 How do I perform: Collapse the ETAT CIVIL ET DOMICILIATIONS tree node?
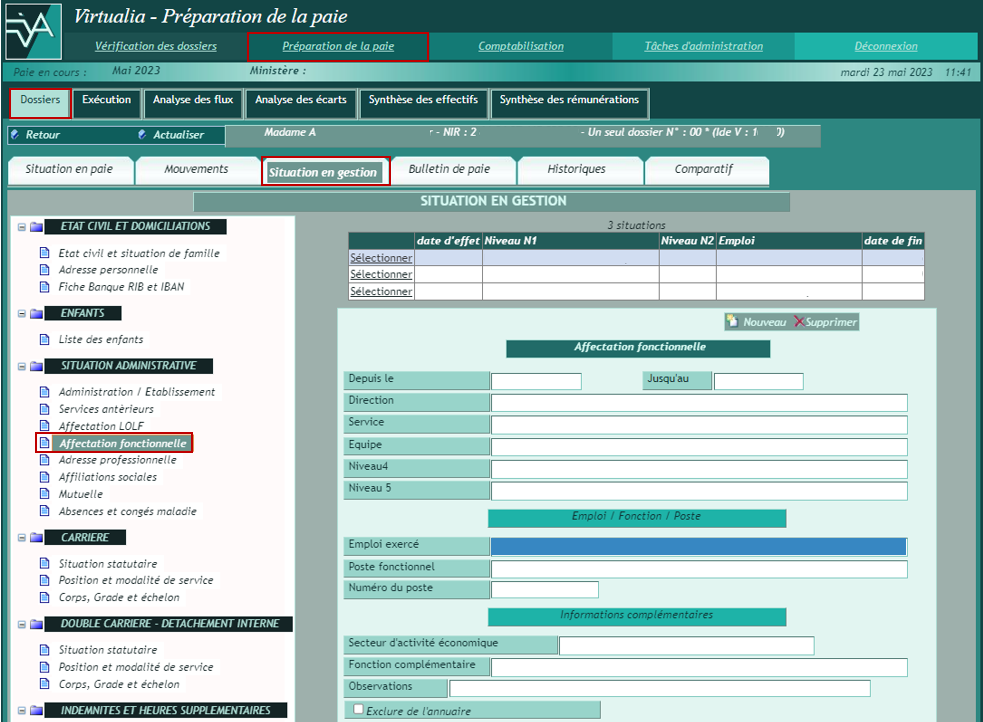(21, 227)
